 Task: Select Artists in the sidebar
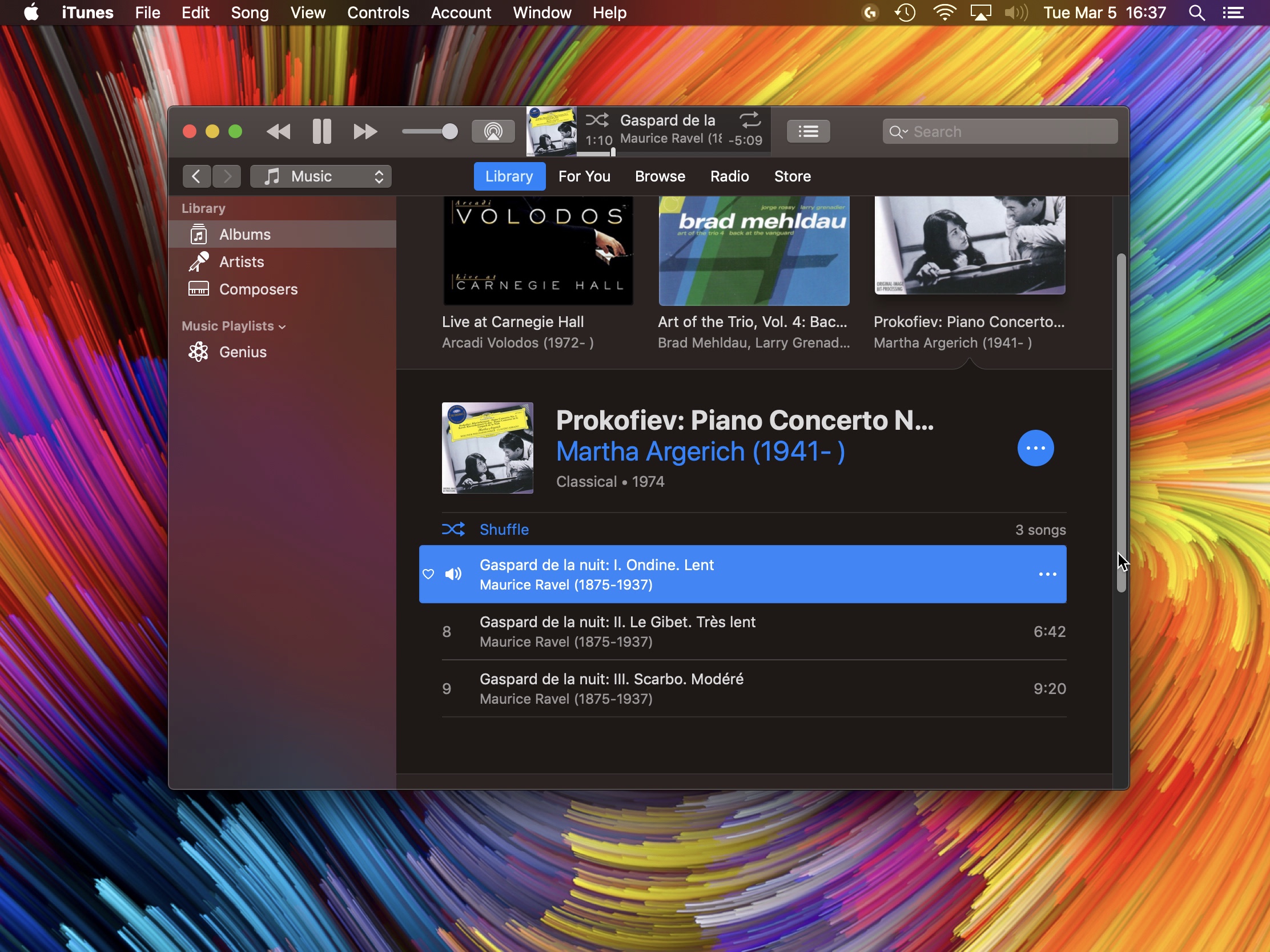(x=282, y=261)
